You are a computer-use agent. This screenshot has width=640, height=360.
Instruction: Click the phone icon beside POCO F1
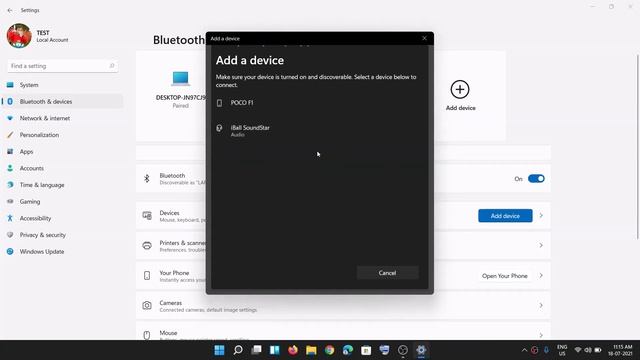point(219,103)
